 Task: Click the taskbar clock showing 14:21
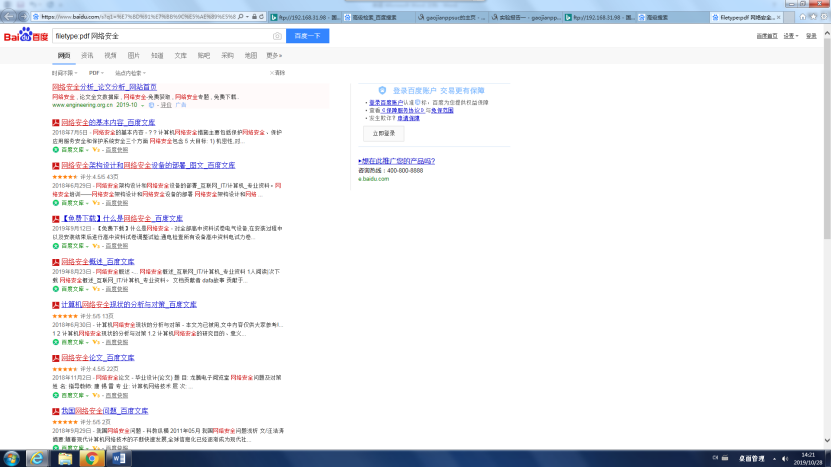tap(808, 459)
